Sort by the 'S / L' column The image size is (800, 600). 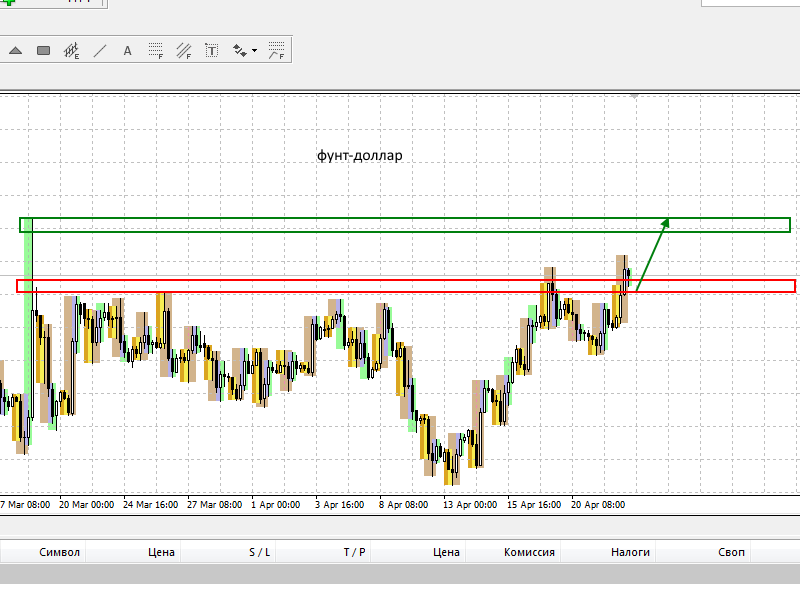[x=259, y=552]
